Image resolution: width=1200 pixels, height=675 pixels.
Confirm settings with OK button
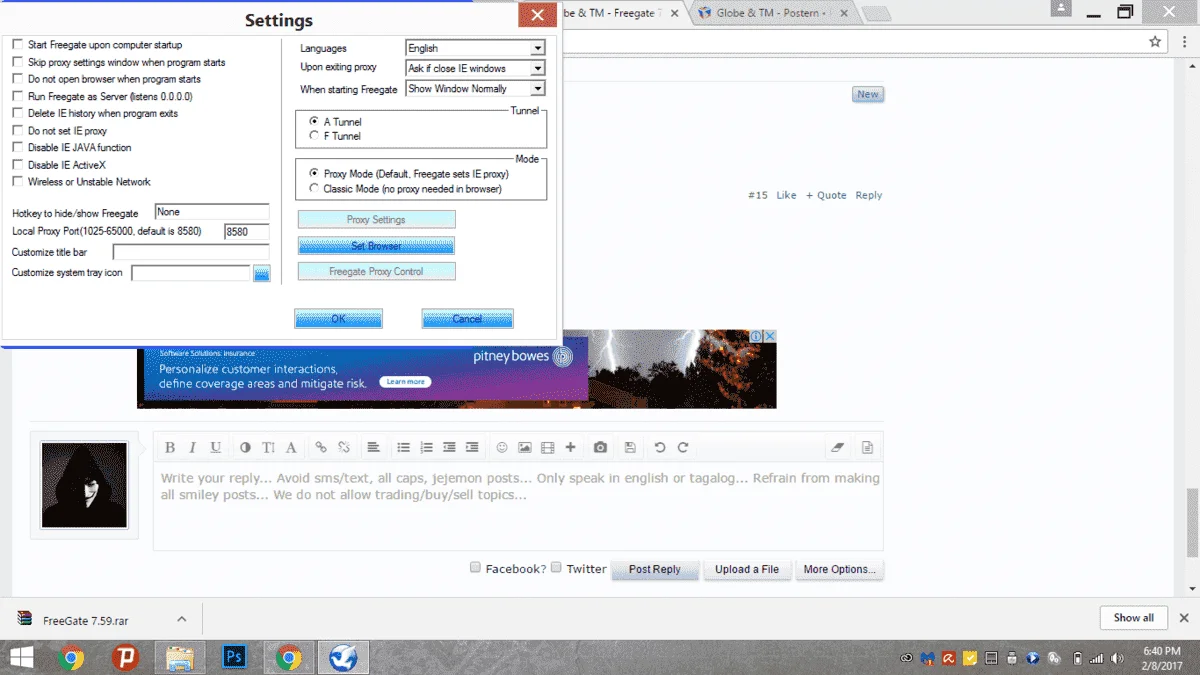coord(338,318)
